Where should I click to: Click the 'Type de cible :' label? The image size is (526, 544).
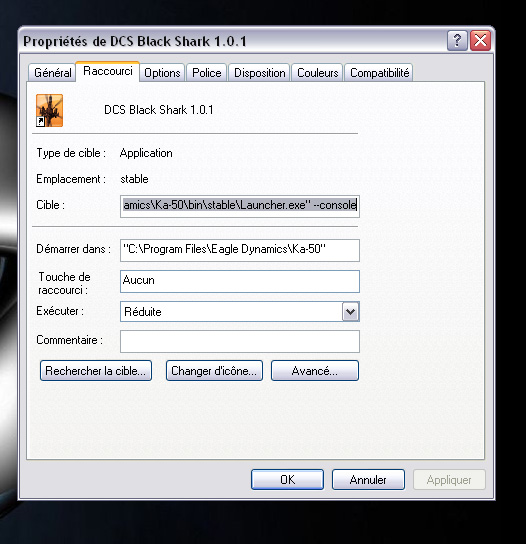point(71,153)
